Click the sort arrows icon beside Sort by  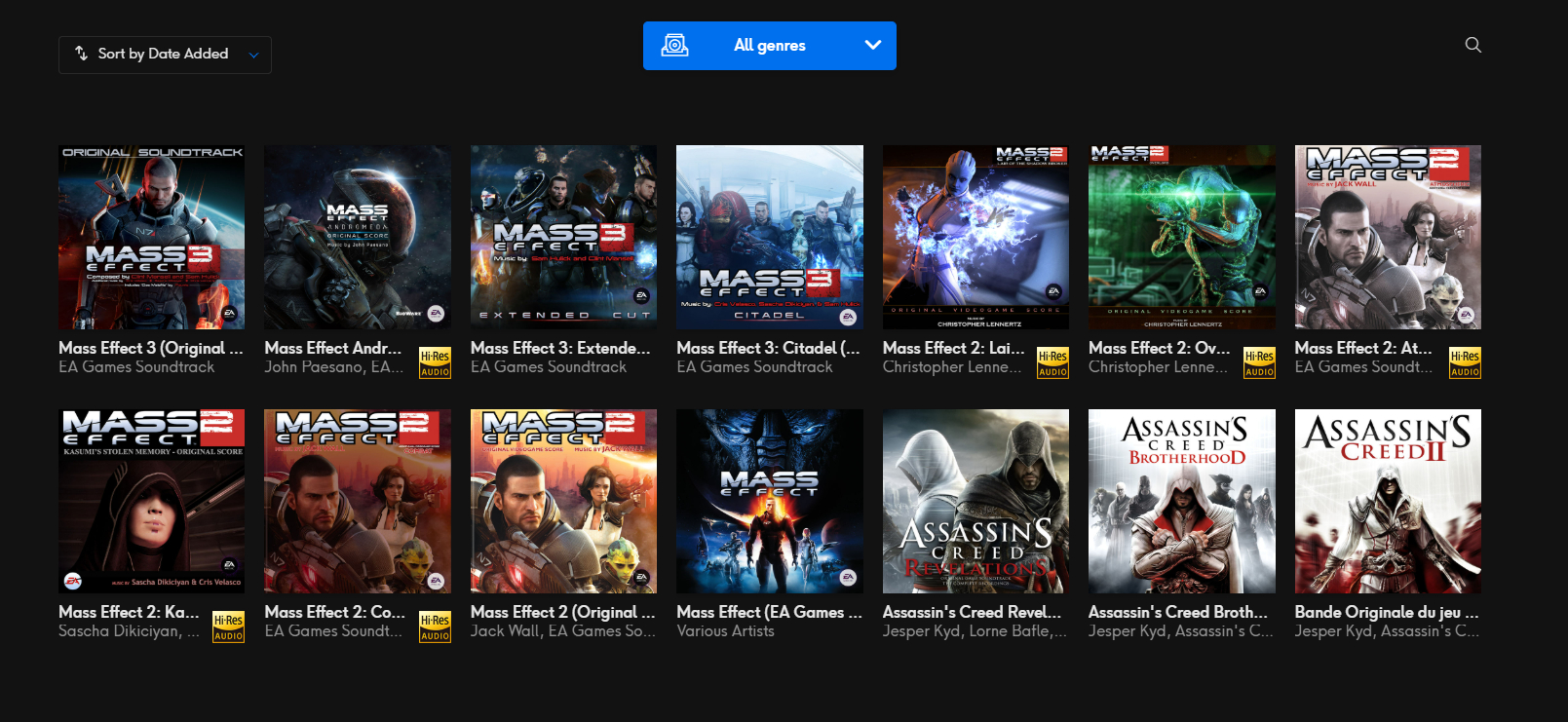click(82, 54)
